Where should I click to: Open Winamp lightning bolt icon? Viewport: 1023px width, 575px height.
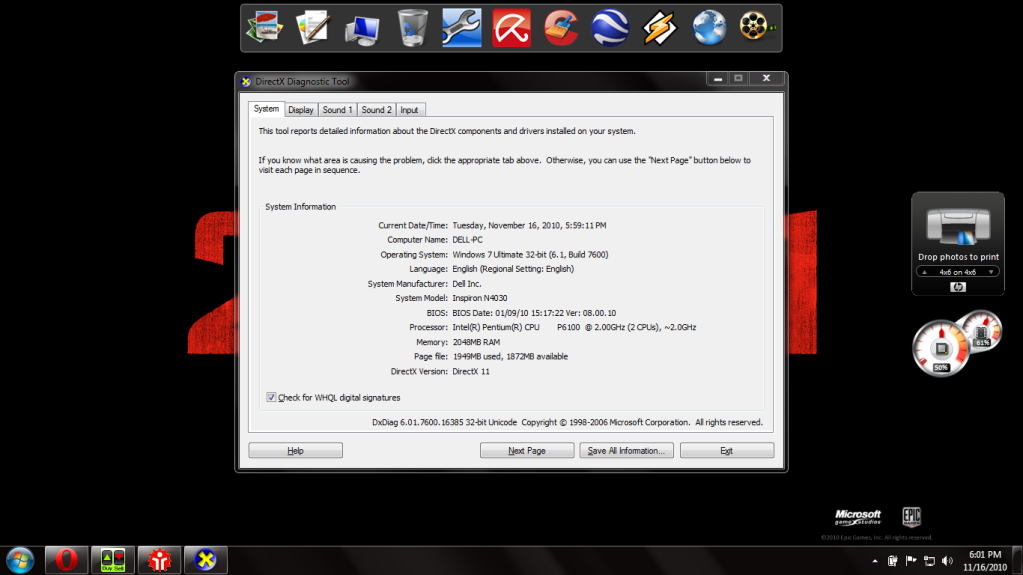pyautogui.click(x=660, y=28)
